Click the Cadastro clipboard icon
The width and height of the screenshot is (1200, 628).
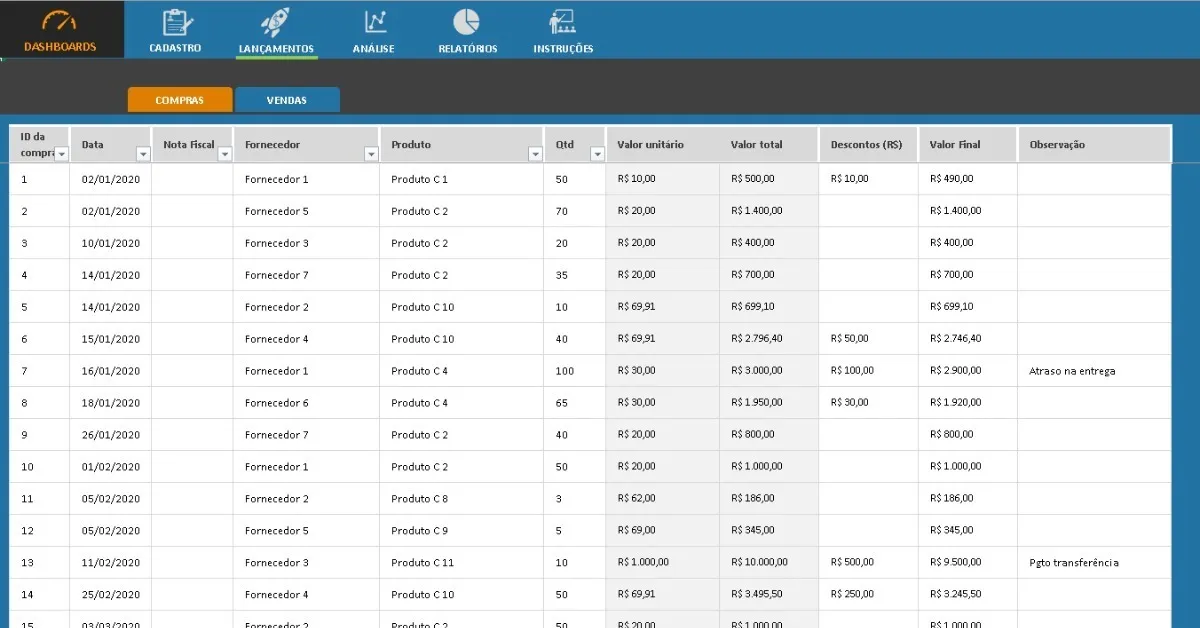177,22
